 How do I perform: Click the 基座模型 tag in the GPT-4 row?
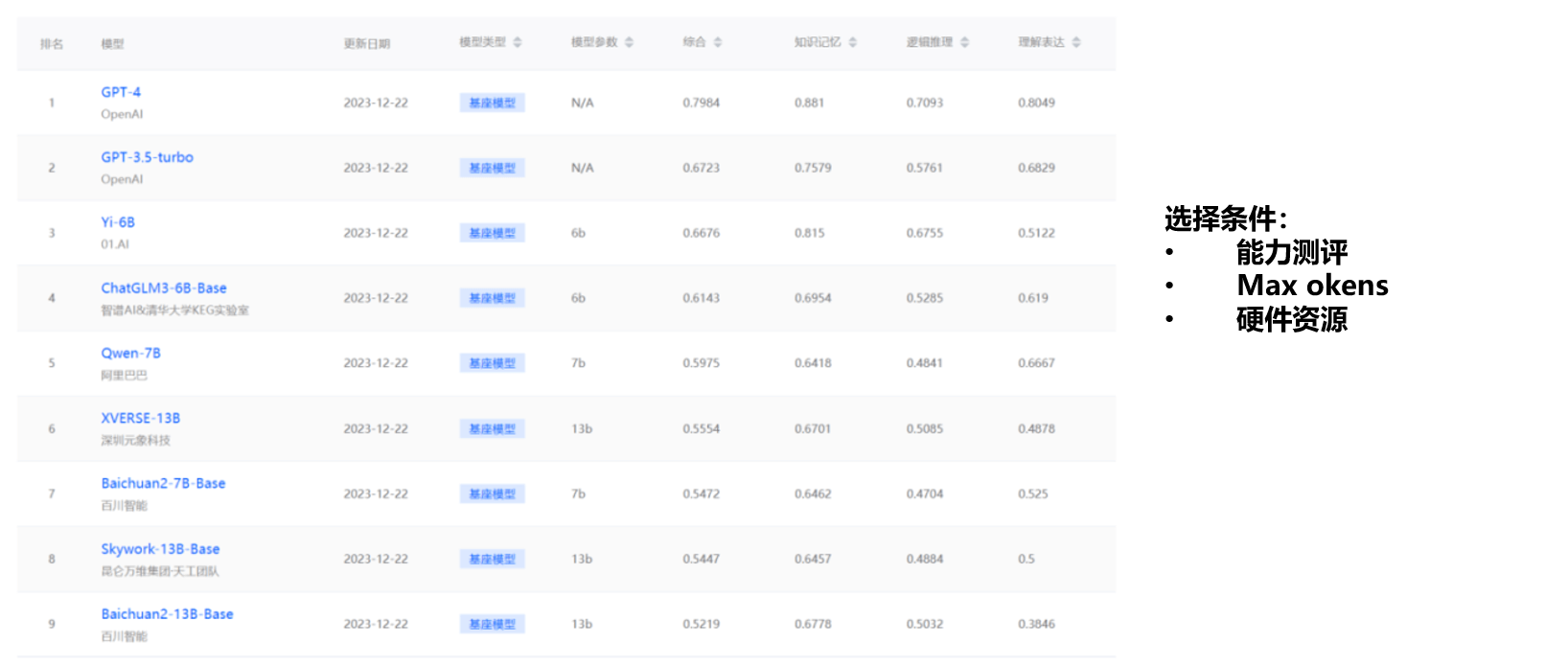click(493, 103)
